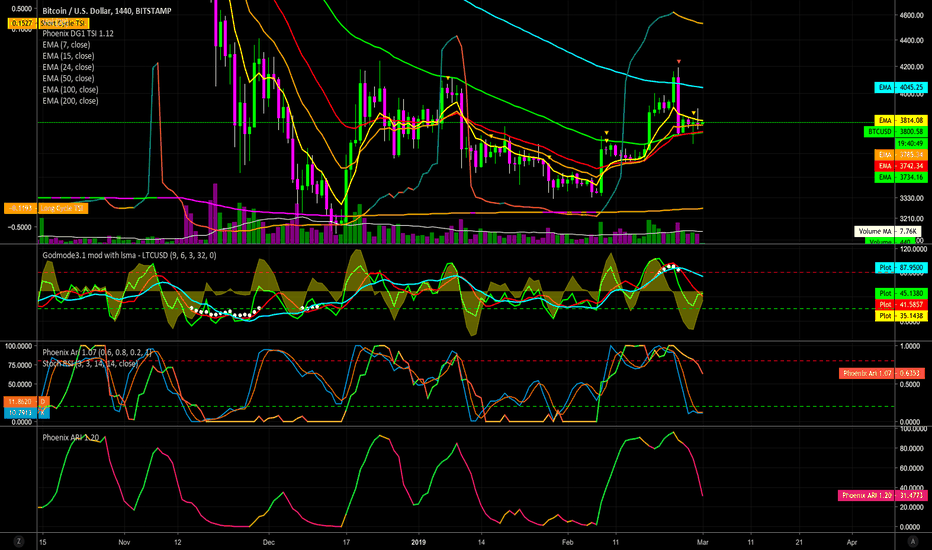This screenshot has height=550, width=932.
Task: Click the 4400.00 price axis level
Action: tap(911, 40)
